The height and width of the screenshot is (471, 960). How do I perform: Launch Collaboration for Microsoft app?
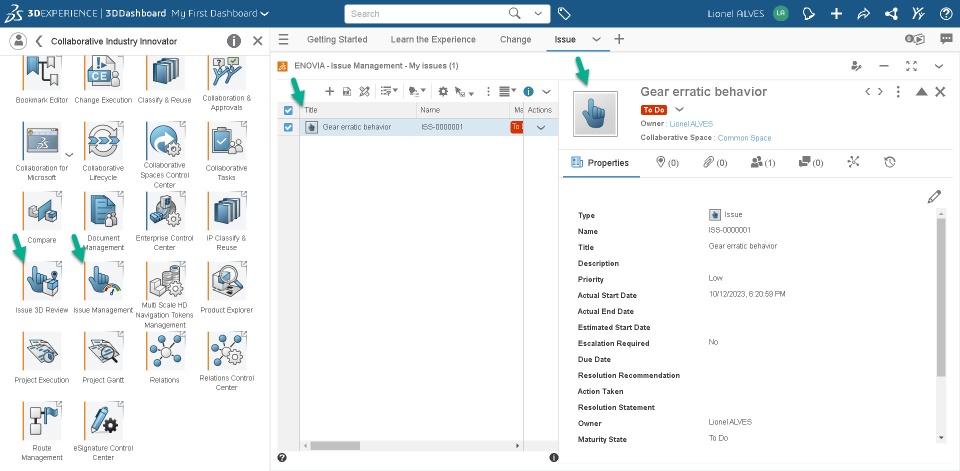[x=42, y=141]
